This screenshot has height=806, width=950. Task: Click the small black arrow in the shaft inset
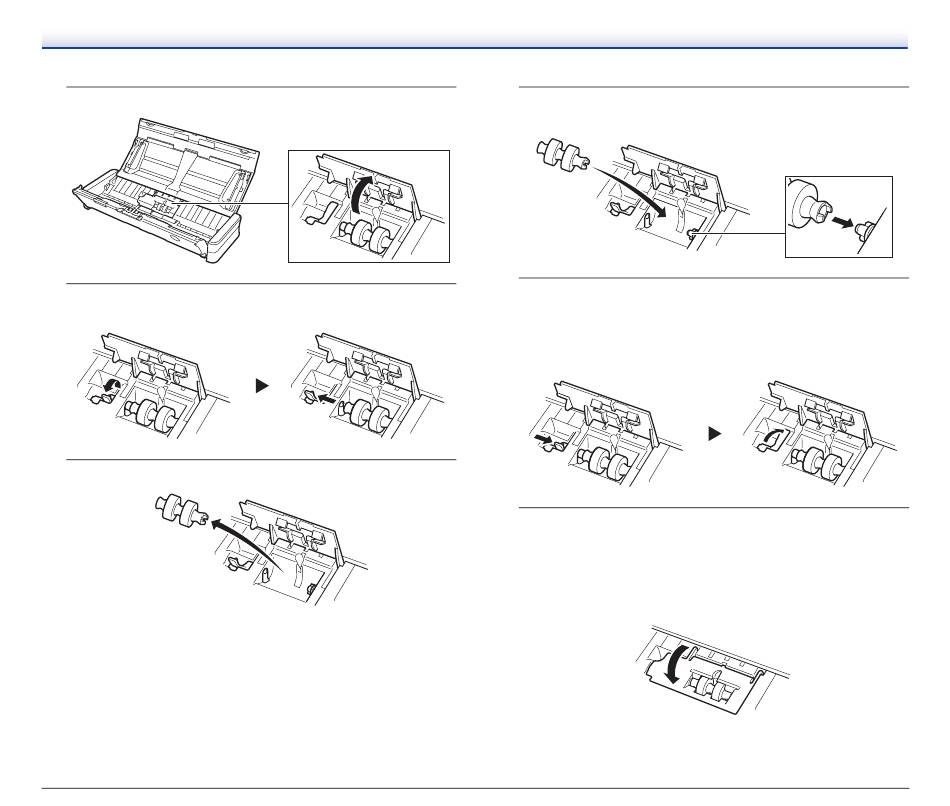tap(842, 223)
